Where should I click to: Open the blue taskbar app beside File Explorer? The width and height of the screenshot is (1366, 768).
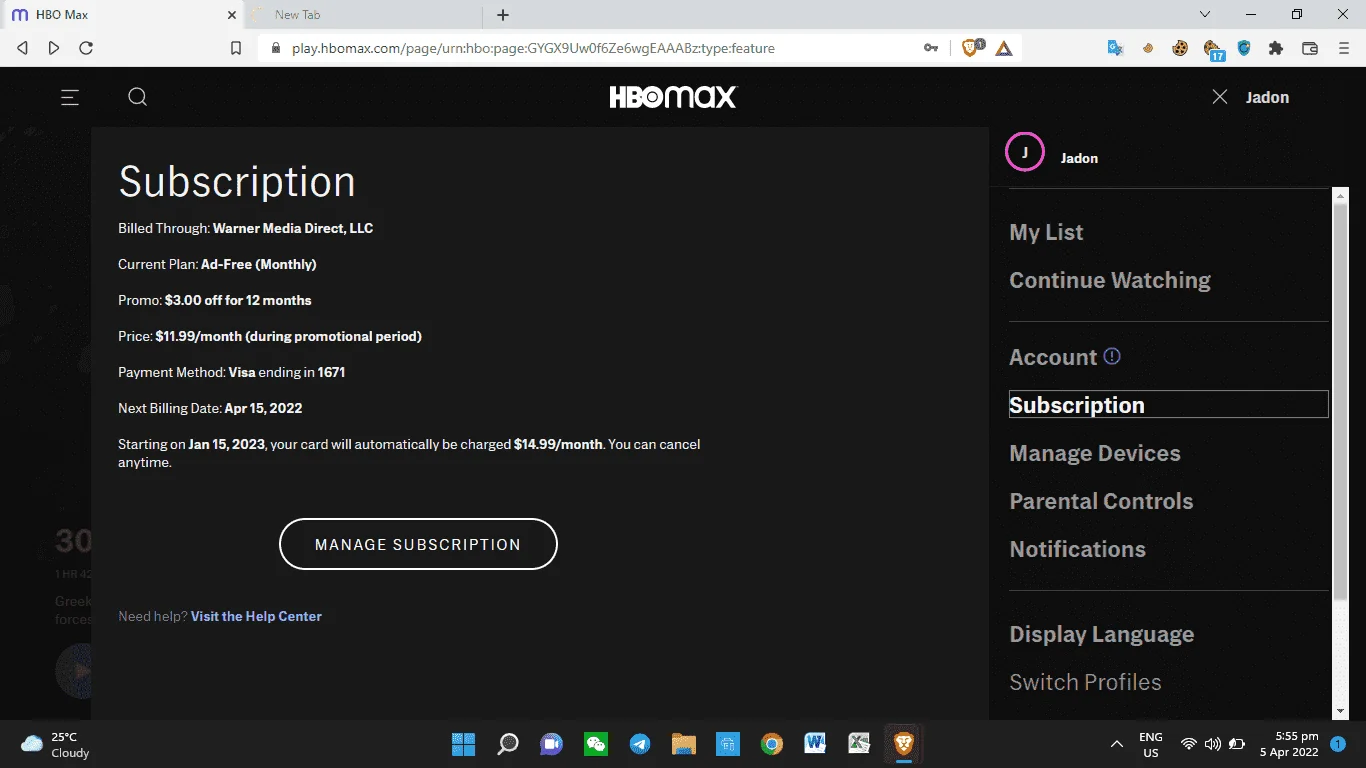[727, 744]
